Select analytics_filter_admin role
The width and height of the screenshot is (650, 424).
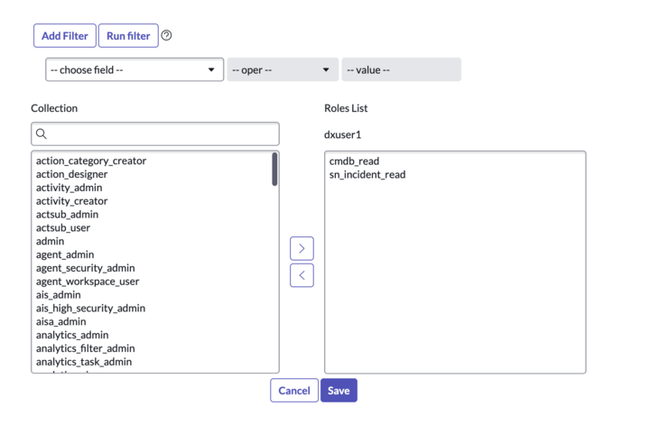point(85,349)
